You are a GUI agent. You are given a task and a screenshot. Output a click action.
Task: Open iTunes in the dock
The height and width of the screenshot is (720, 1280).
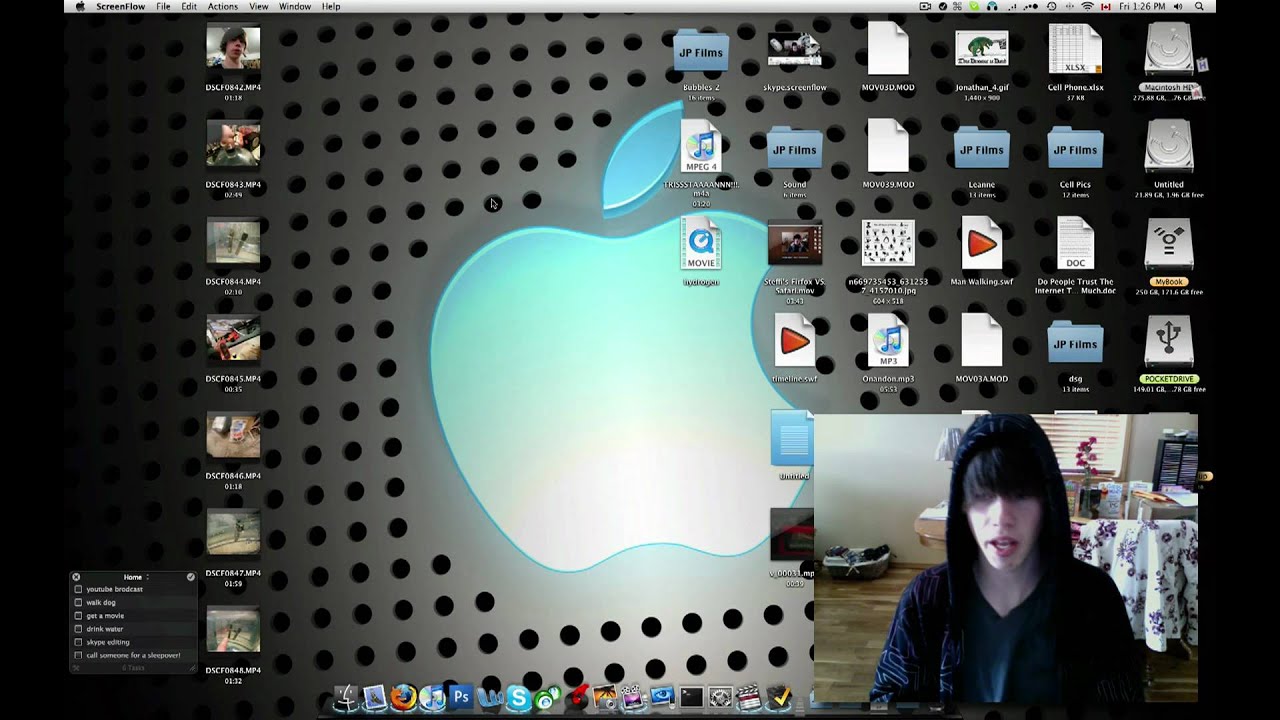point(432,697)
